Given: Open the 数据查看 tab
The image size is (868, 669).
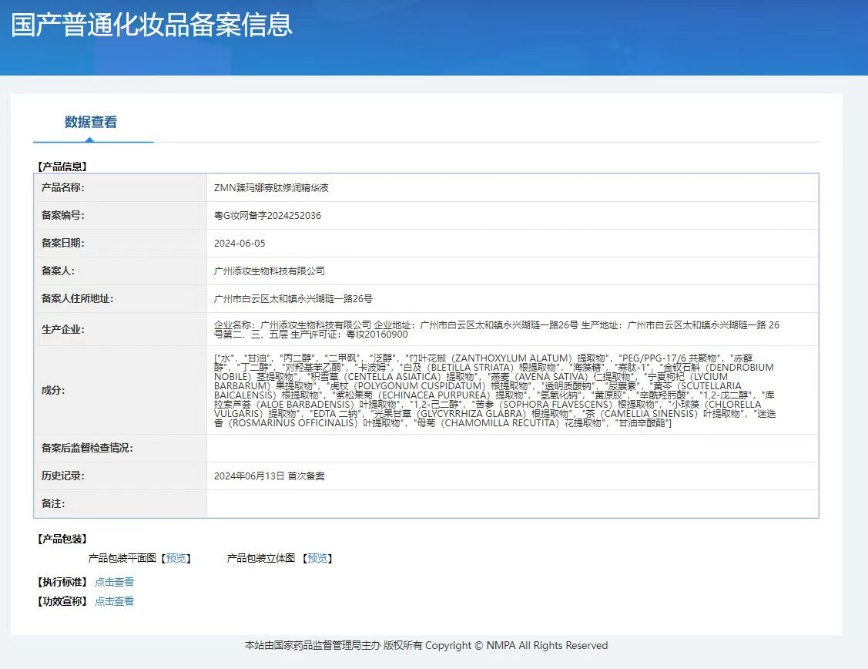Looking at the screenshot, I should (x=91, y=122).
